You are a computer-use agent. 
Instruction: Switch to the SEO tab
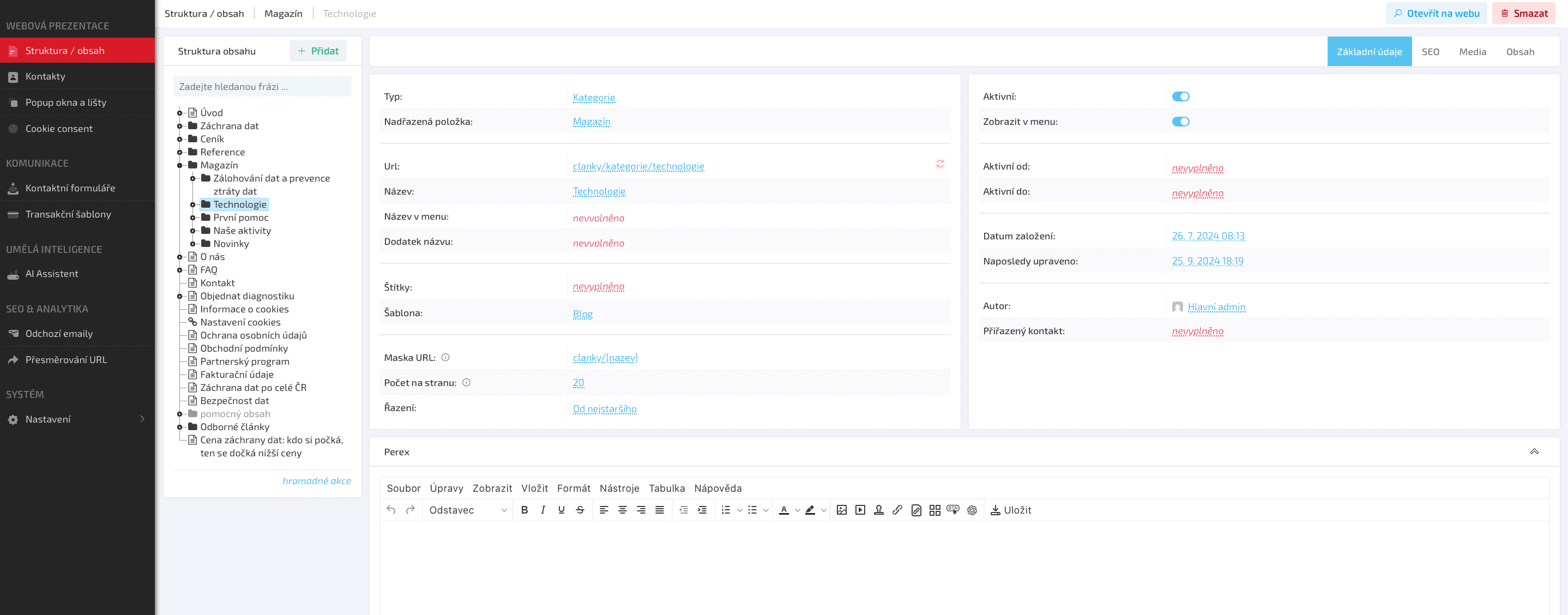pyautogui.click(x=1430, y=52)
